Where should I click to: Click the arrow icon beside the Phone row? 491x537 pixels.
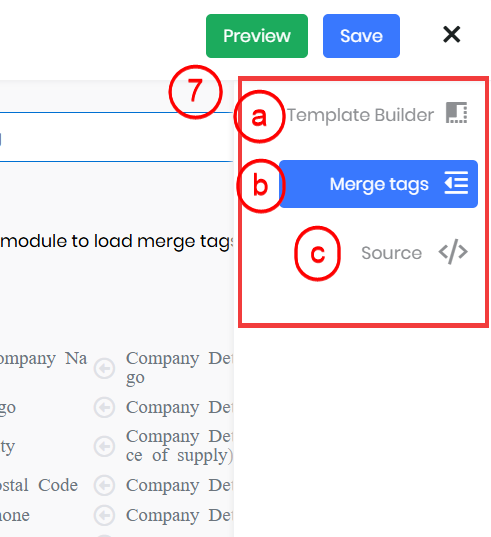click(x=104, y=515)
